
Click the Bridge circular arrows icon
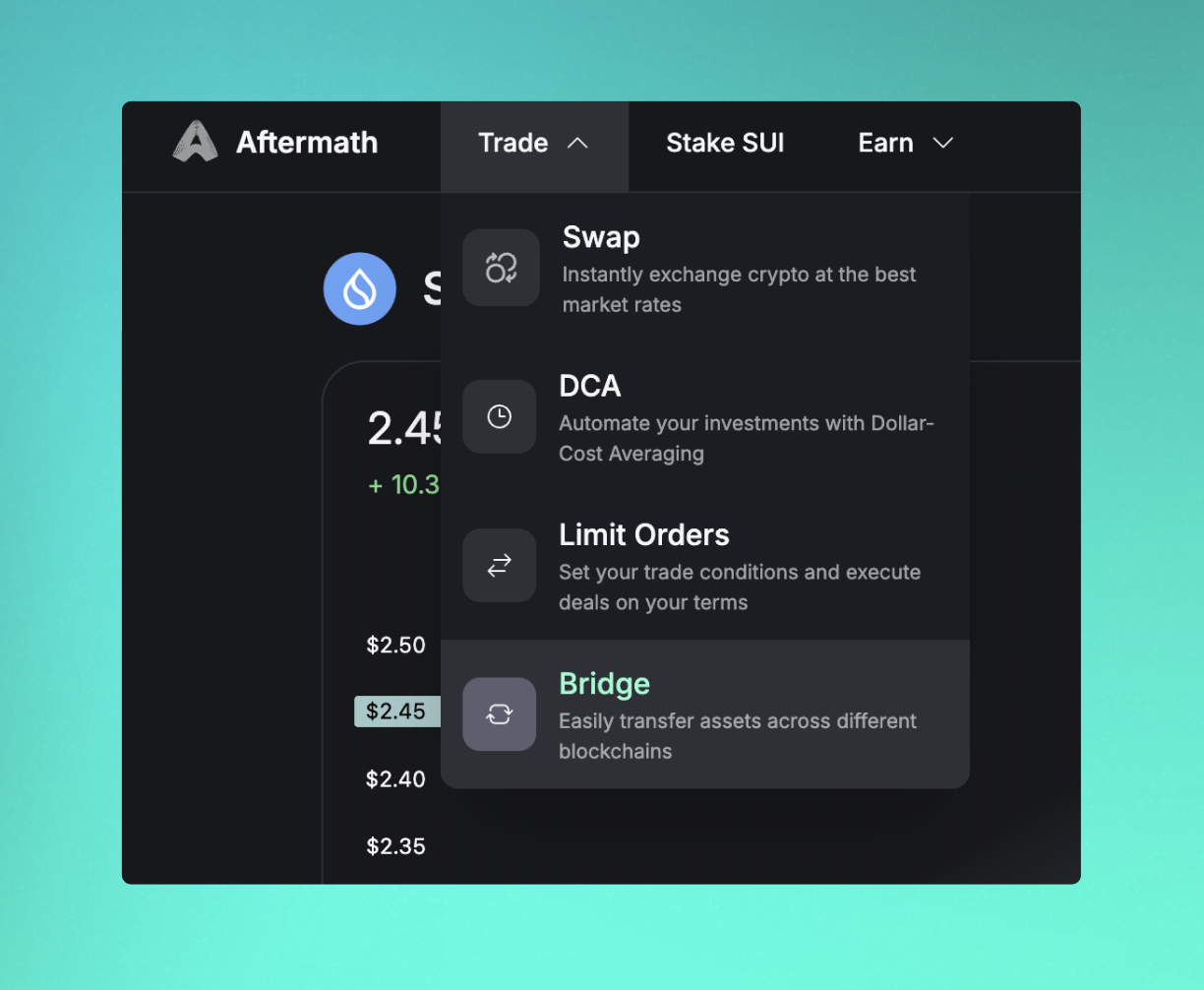(499, 714)
